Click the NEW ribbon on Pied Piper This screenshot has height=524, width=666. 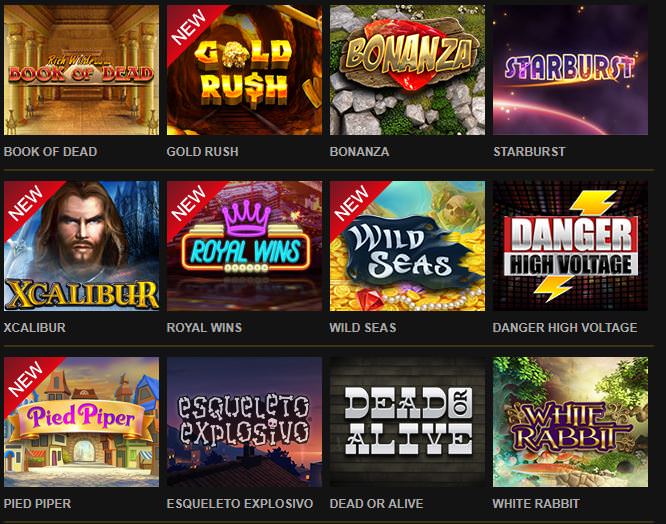point(24,378)
